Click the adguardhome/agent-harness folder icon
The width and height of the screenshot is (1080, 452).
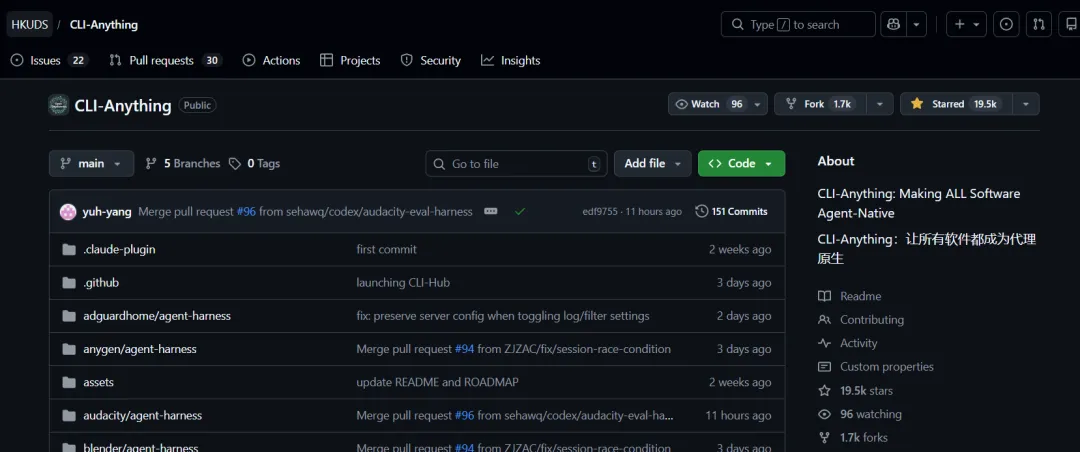coord(69,316)
